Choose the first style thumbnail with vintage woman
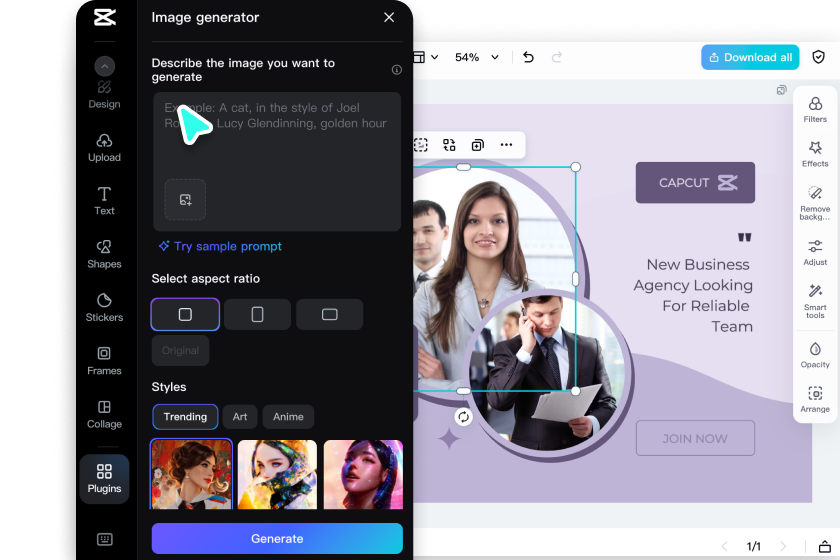Image resolution: width=840 pixels, height=560 pixels. coord(191,474)
